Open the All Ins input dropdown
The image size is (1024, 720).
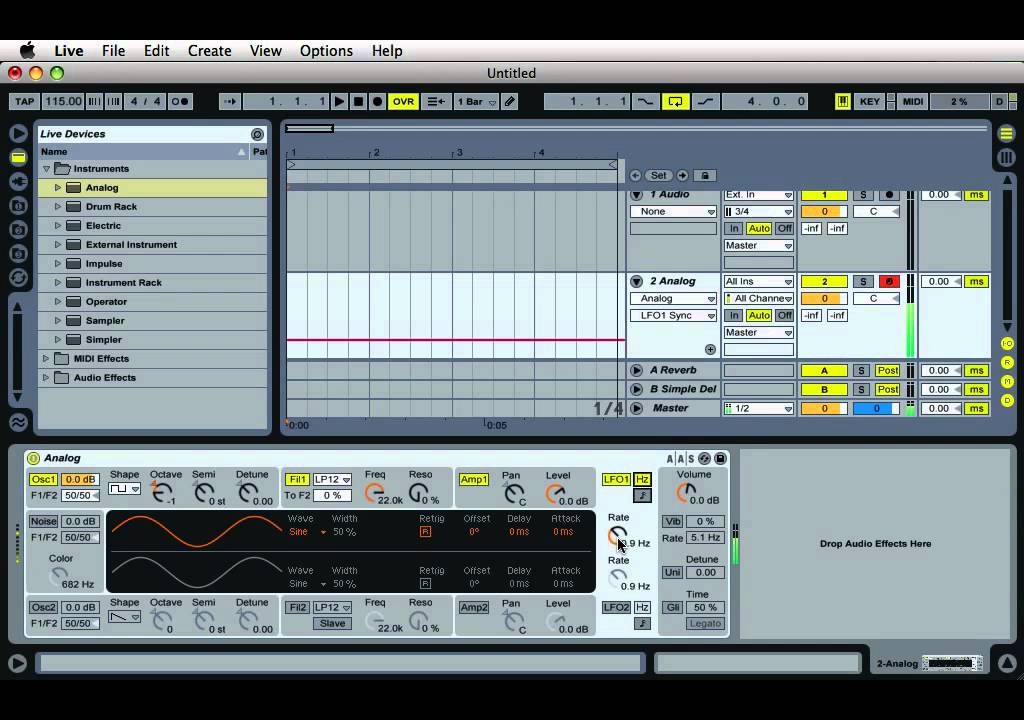[x=758, y=282]
